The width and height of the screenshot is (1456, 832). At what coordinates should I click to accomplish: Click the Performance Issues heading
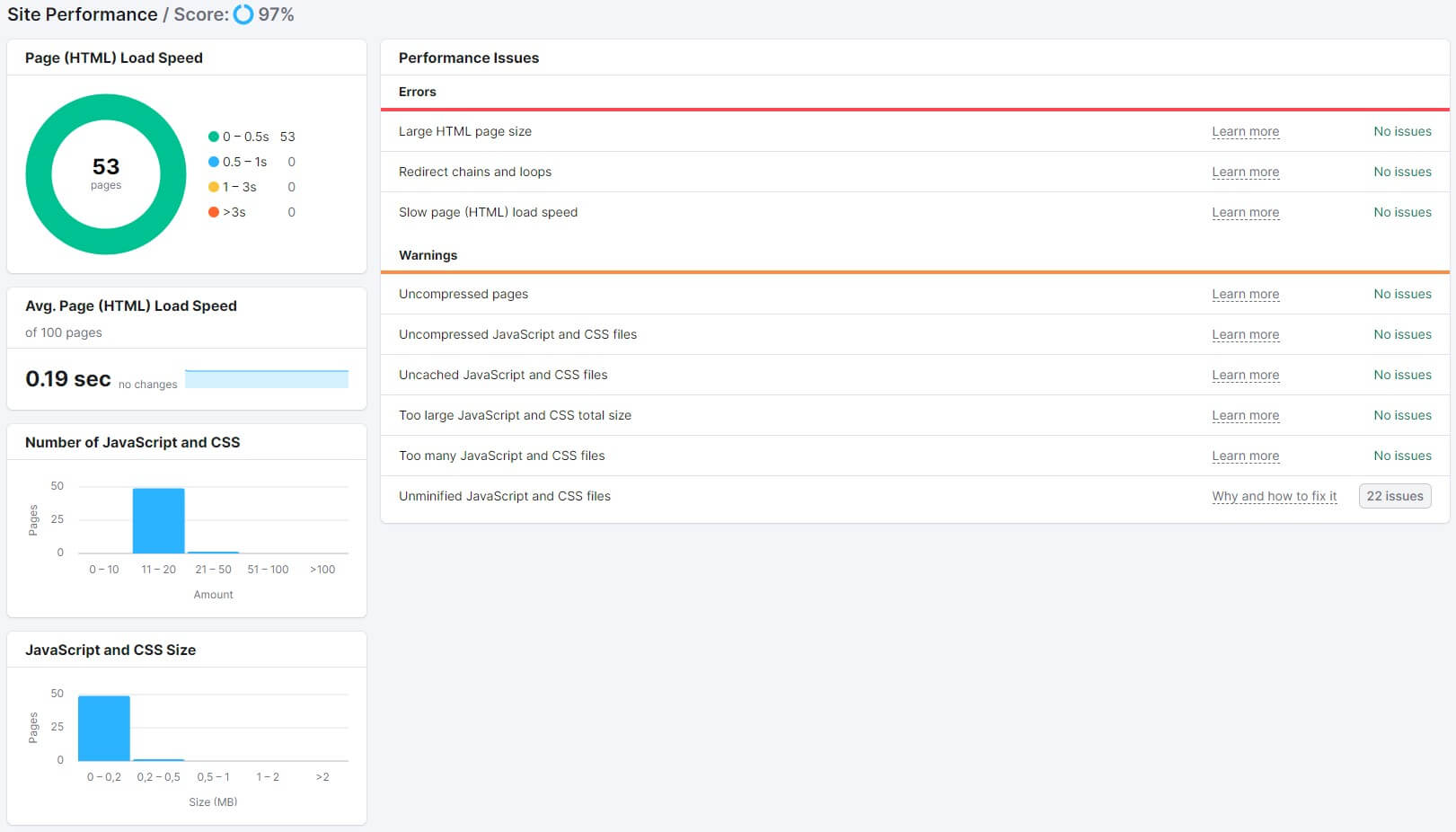tap(469, 58)
